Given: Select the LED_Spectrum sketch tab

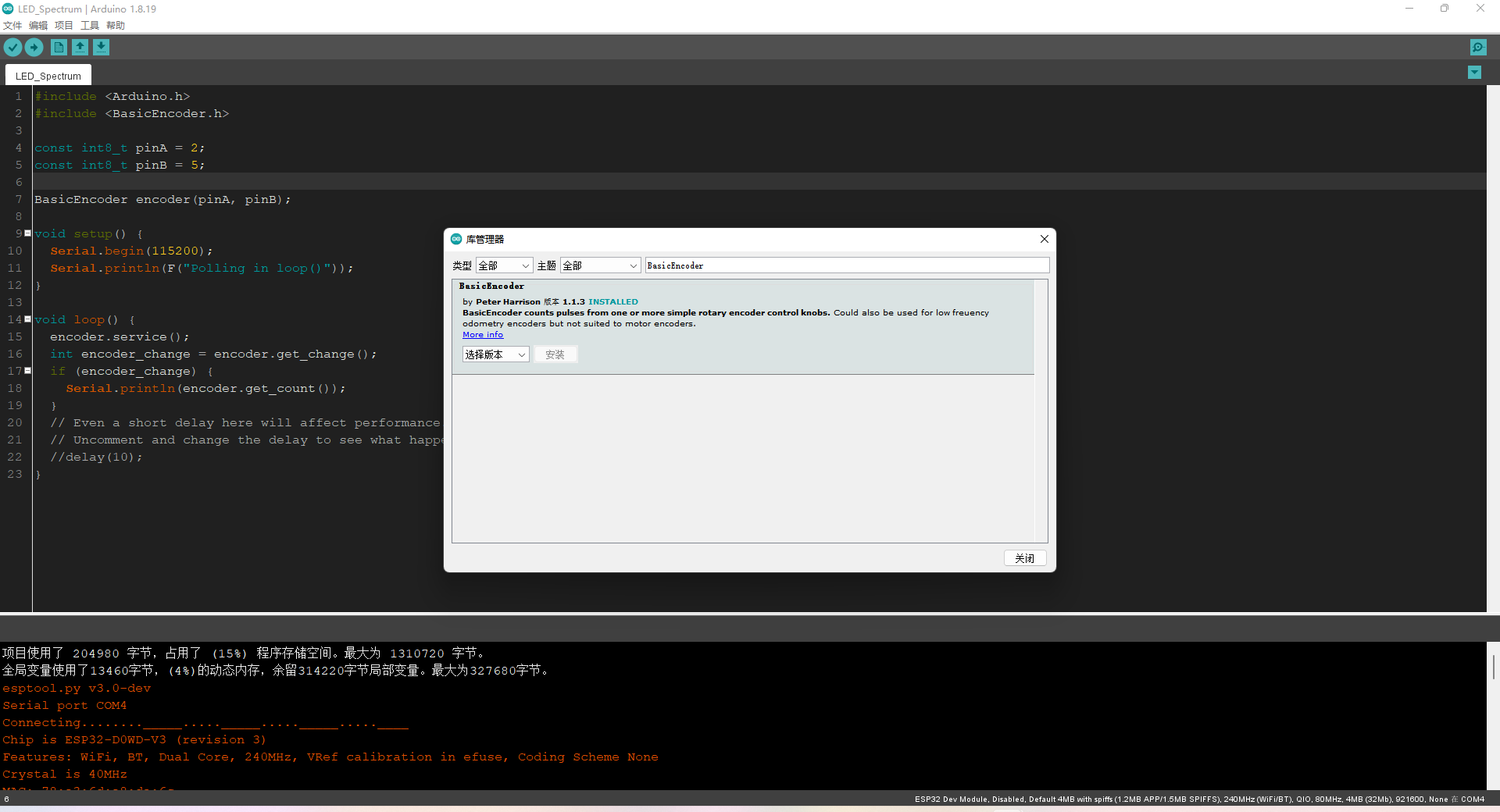Looking at the screenshot, I should (x=48, y=76).
